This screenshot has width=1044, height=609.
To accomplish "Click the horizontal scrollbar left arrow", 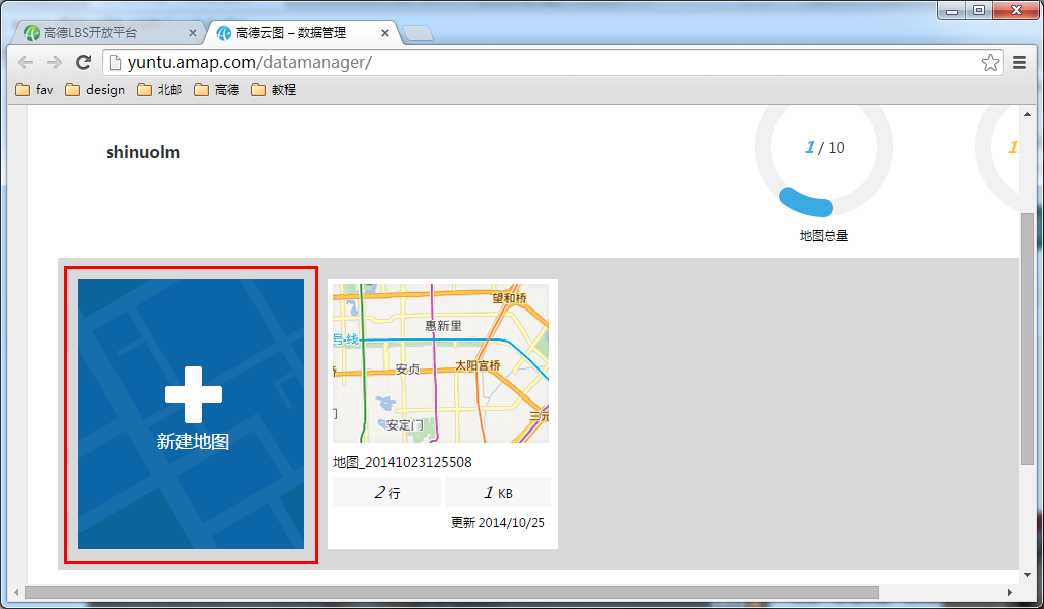I will [x=16, y=592].
